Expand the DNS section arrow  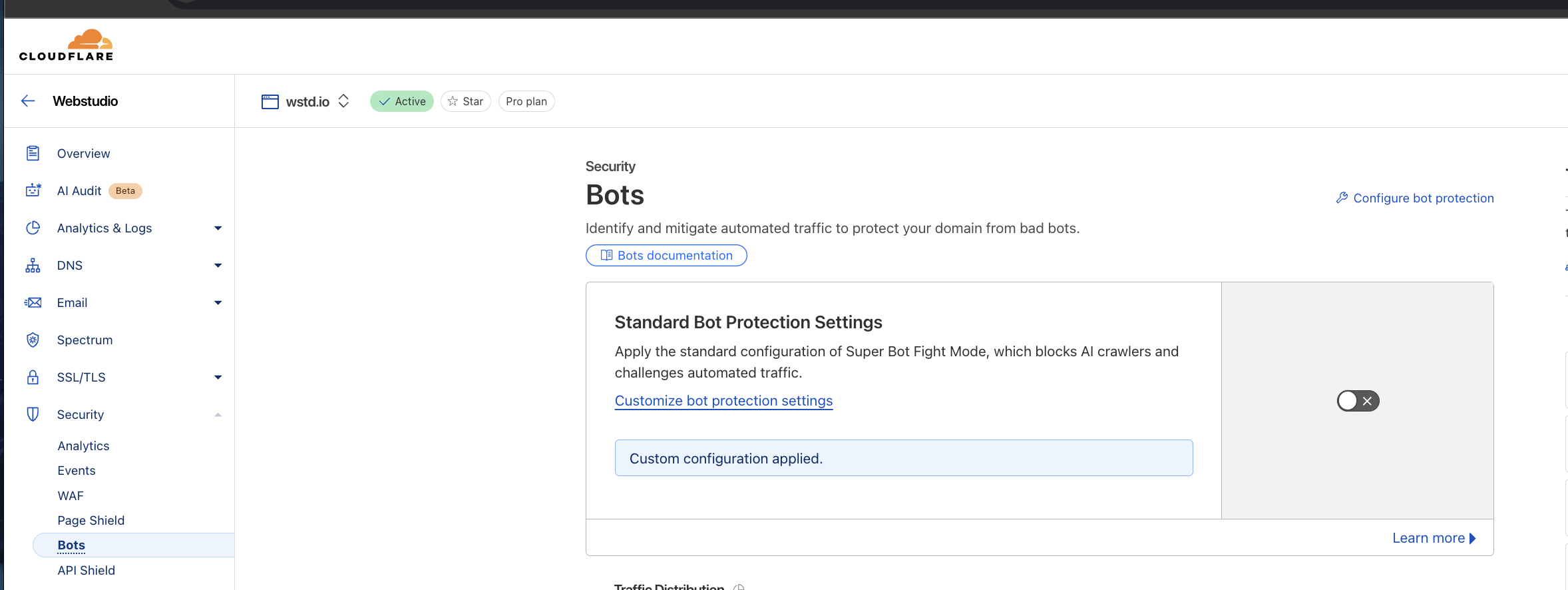tap(218, 266)
